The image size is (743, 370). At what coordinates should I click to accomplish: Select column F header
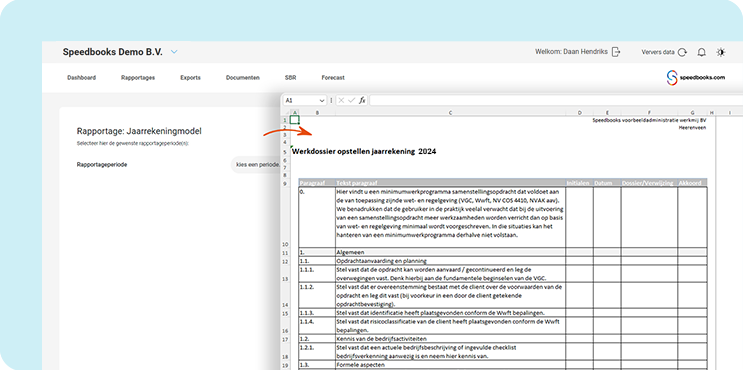[x=649, y=113]
